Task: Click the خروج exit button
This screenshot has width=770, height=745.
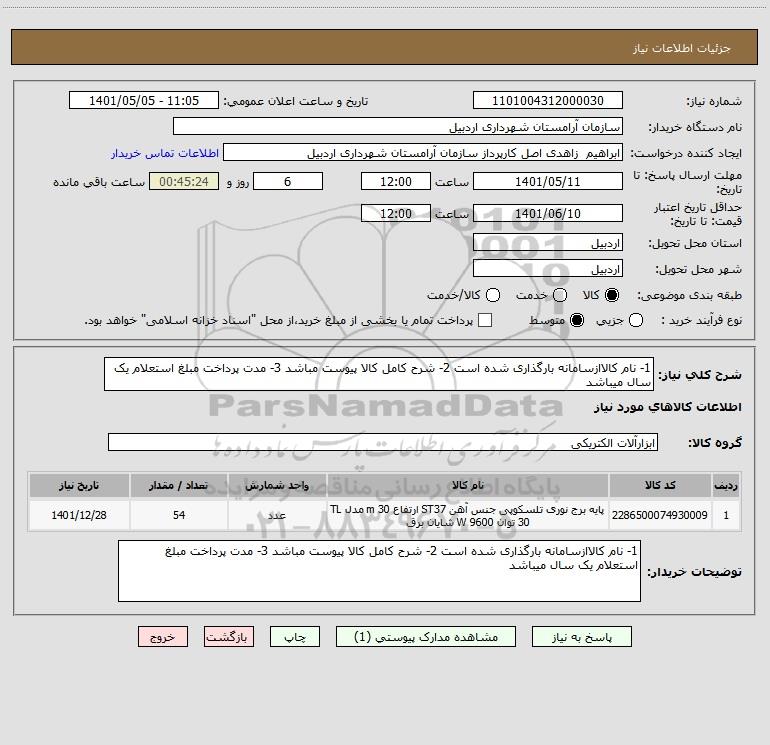Action: [163, 637]
